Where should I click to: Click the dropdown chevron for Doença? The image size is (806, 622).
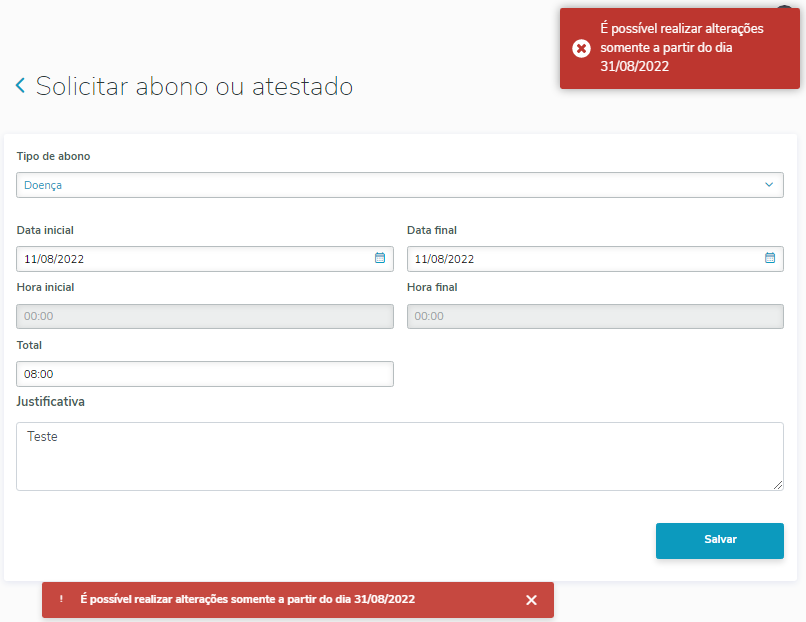(x=769, y=185)
